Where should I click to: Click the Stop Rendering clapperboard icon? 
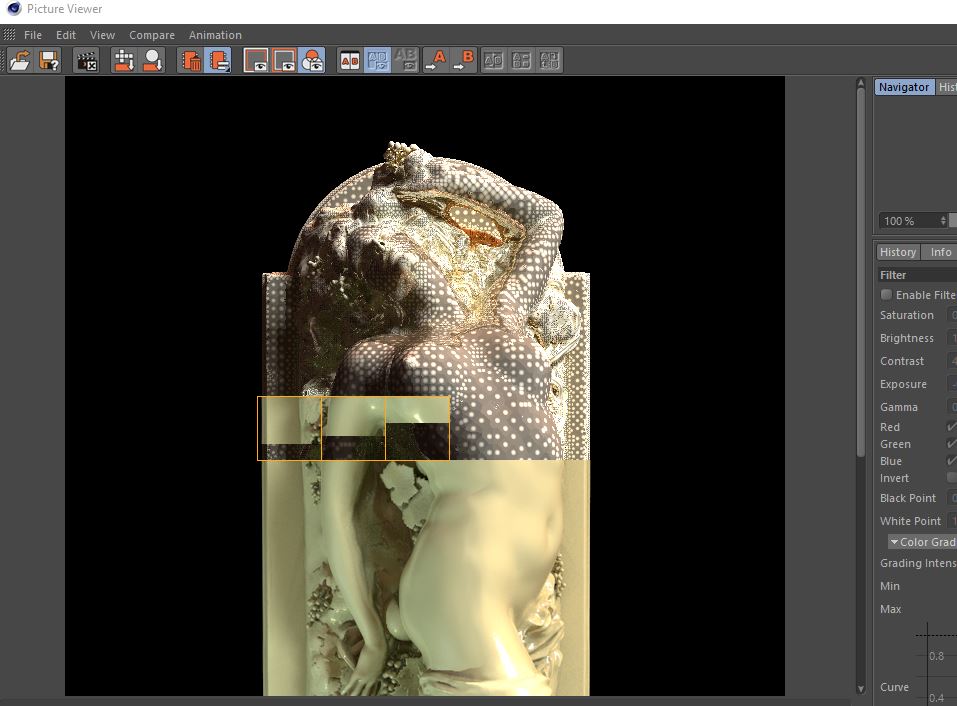click(x=86, y=60)
